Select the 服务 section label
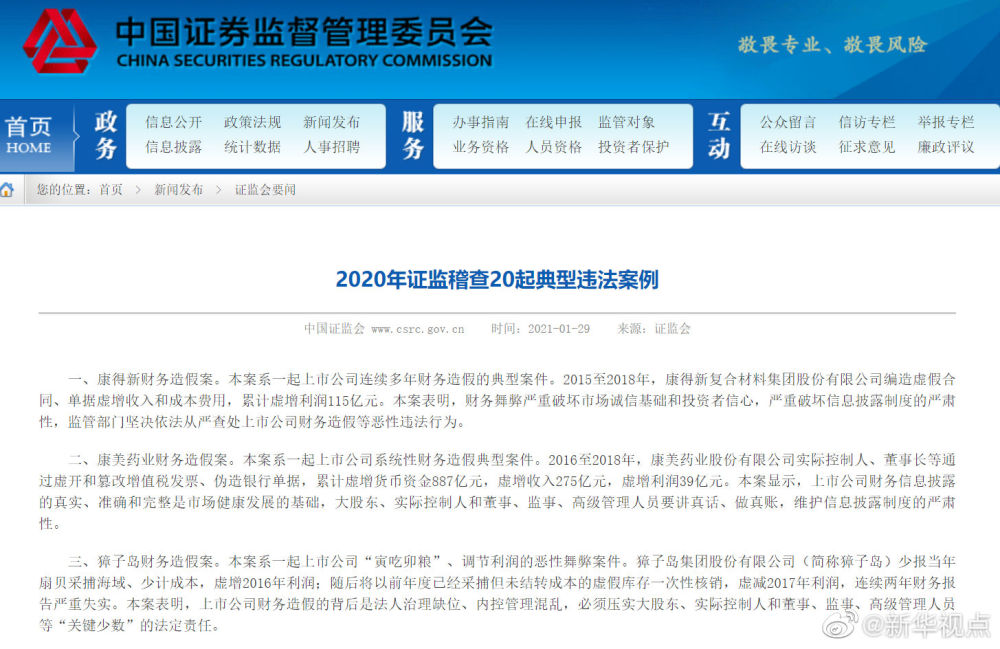 (413, 135)
